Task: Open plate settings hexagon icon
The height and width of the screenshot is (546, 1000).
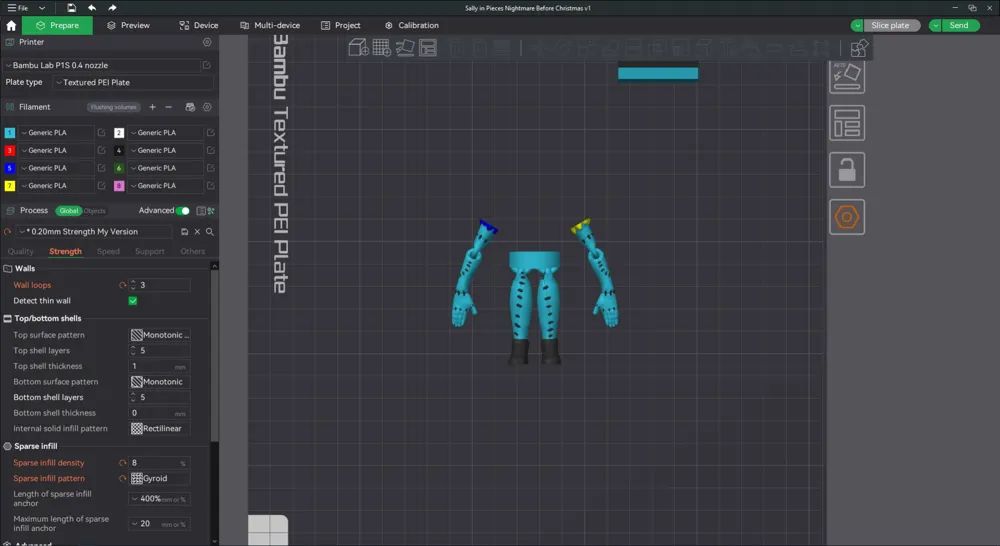Action: click(x=847, y=218)
